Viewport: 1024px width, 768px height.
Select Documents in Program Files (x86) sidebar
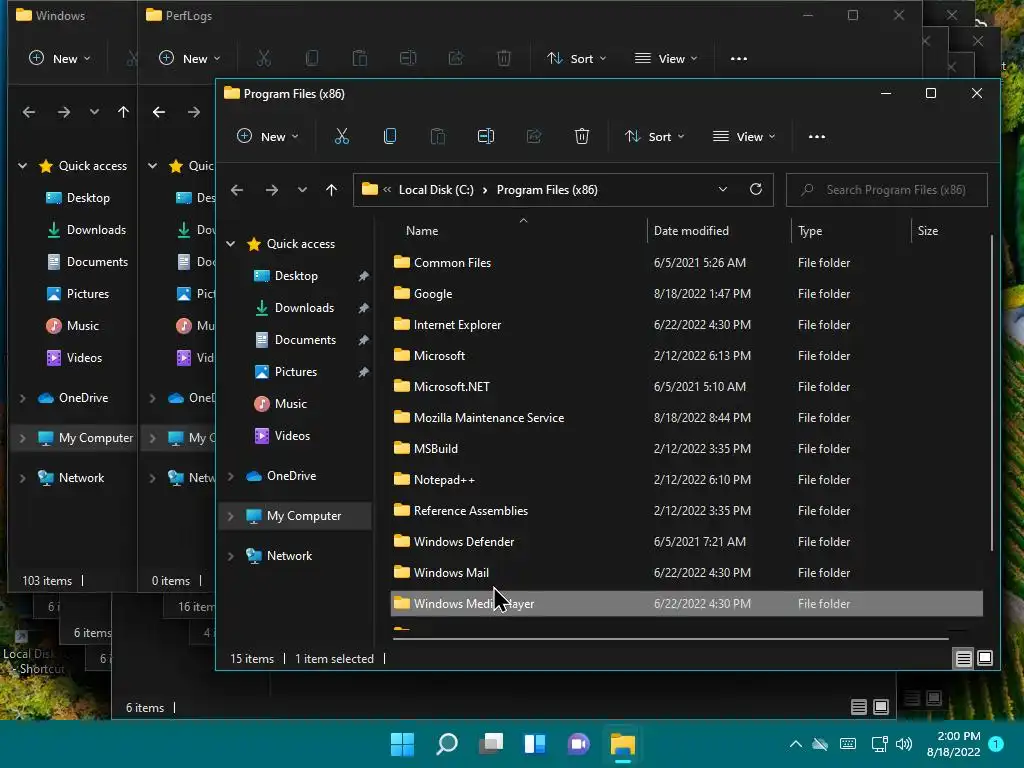point(305,340)
